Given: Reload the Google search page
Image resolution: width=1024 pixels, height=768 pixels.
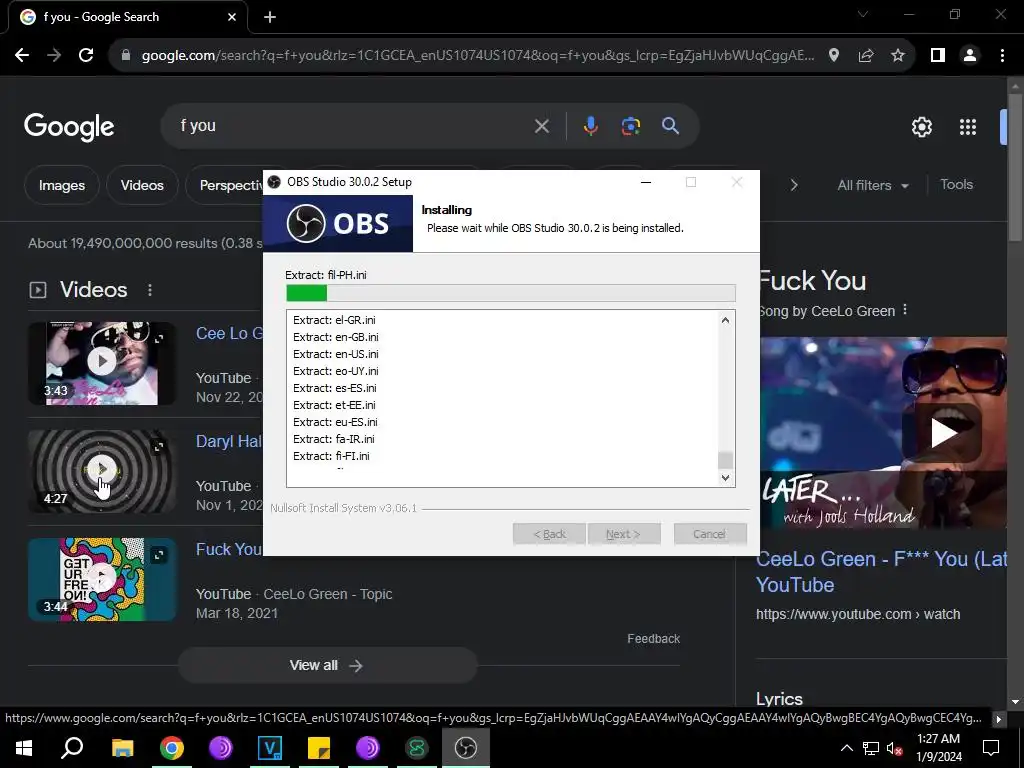Looking at the screenshot, I should [86, 56].
